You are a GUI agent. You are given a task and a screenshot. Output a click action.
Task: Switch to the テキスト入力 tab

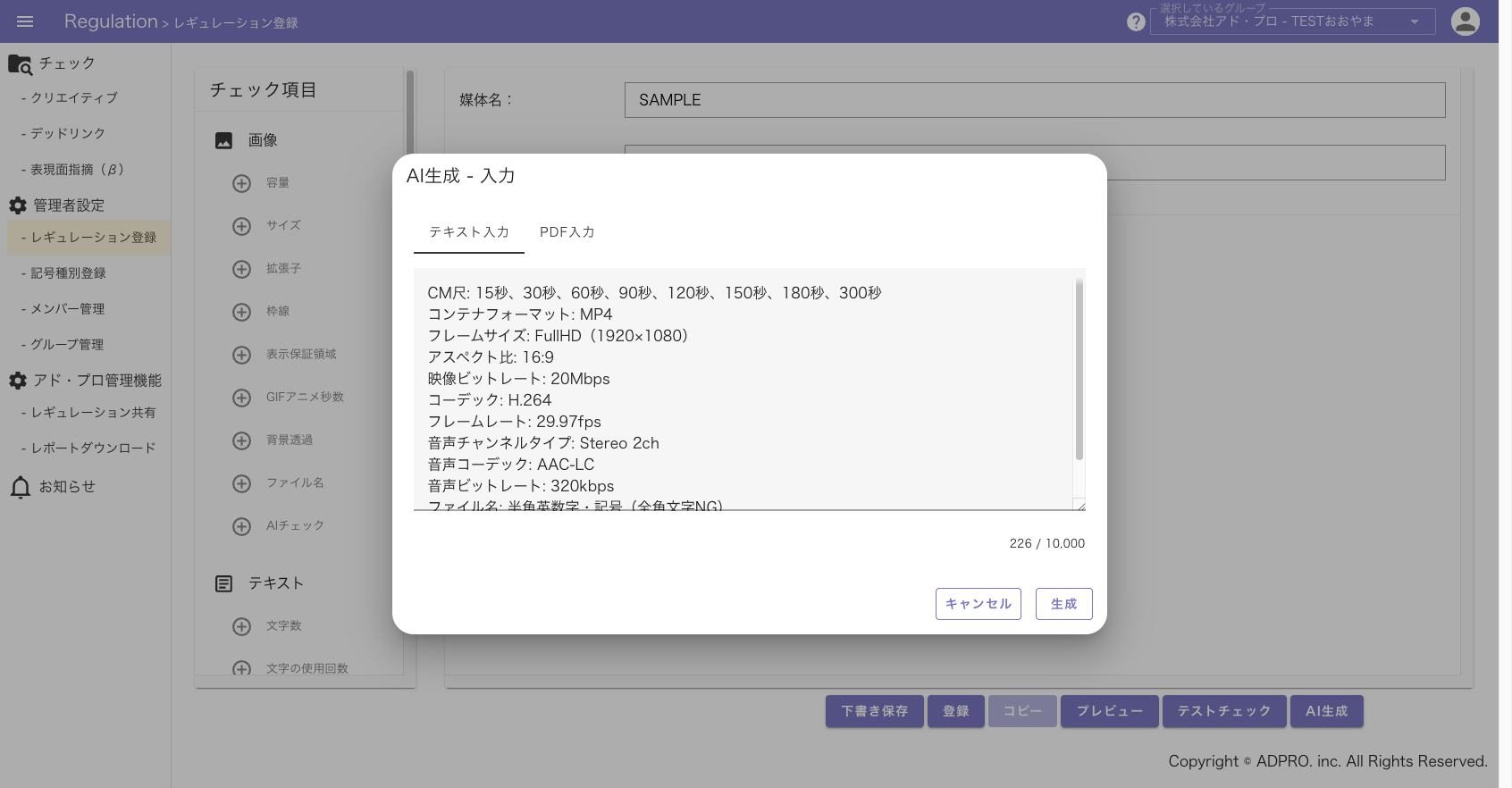(469, 232)
